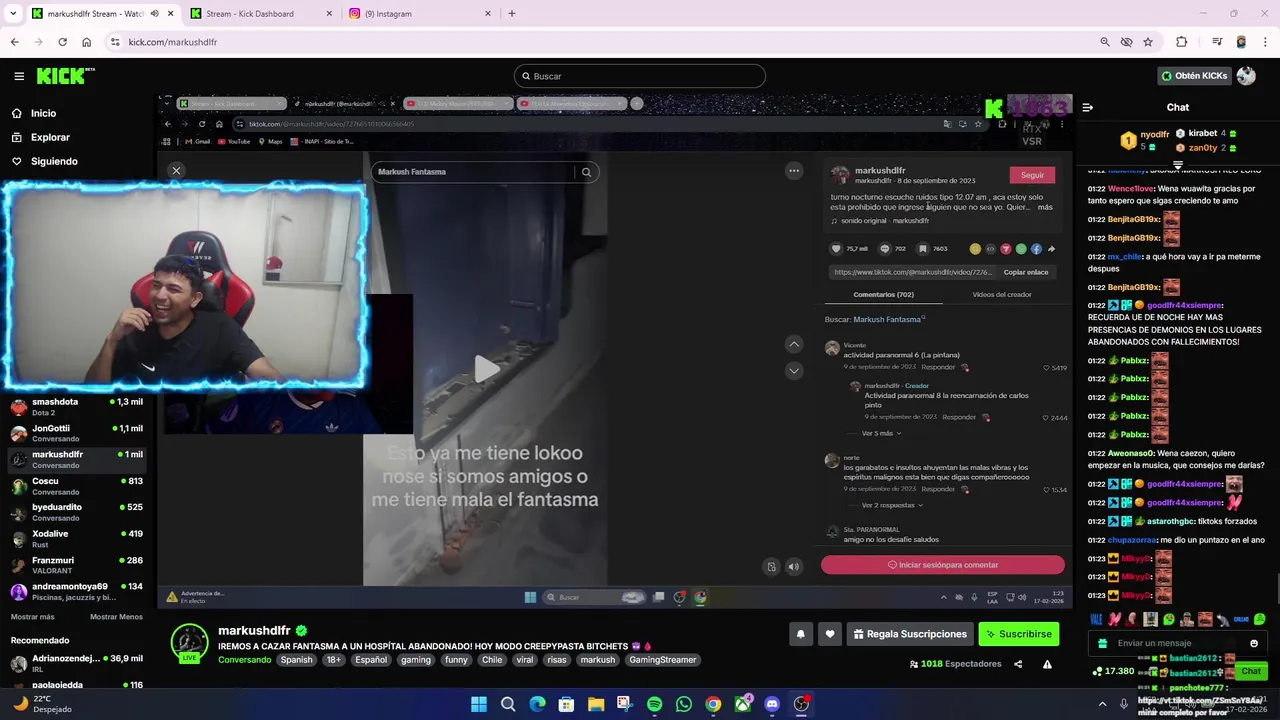
Task: Click the Regala Suscripciones button
Action: [909, 634]
